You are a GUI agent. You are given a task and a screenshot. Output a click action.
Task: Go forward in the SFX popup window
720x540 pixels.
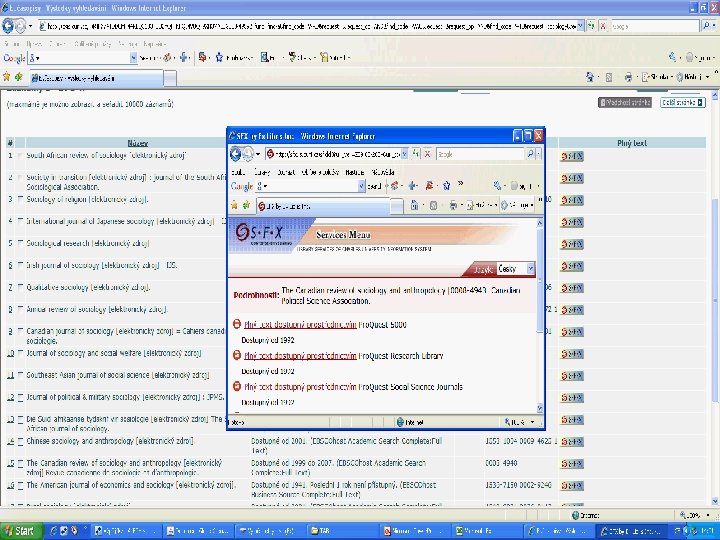248,154
